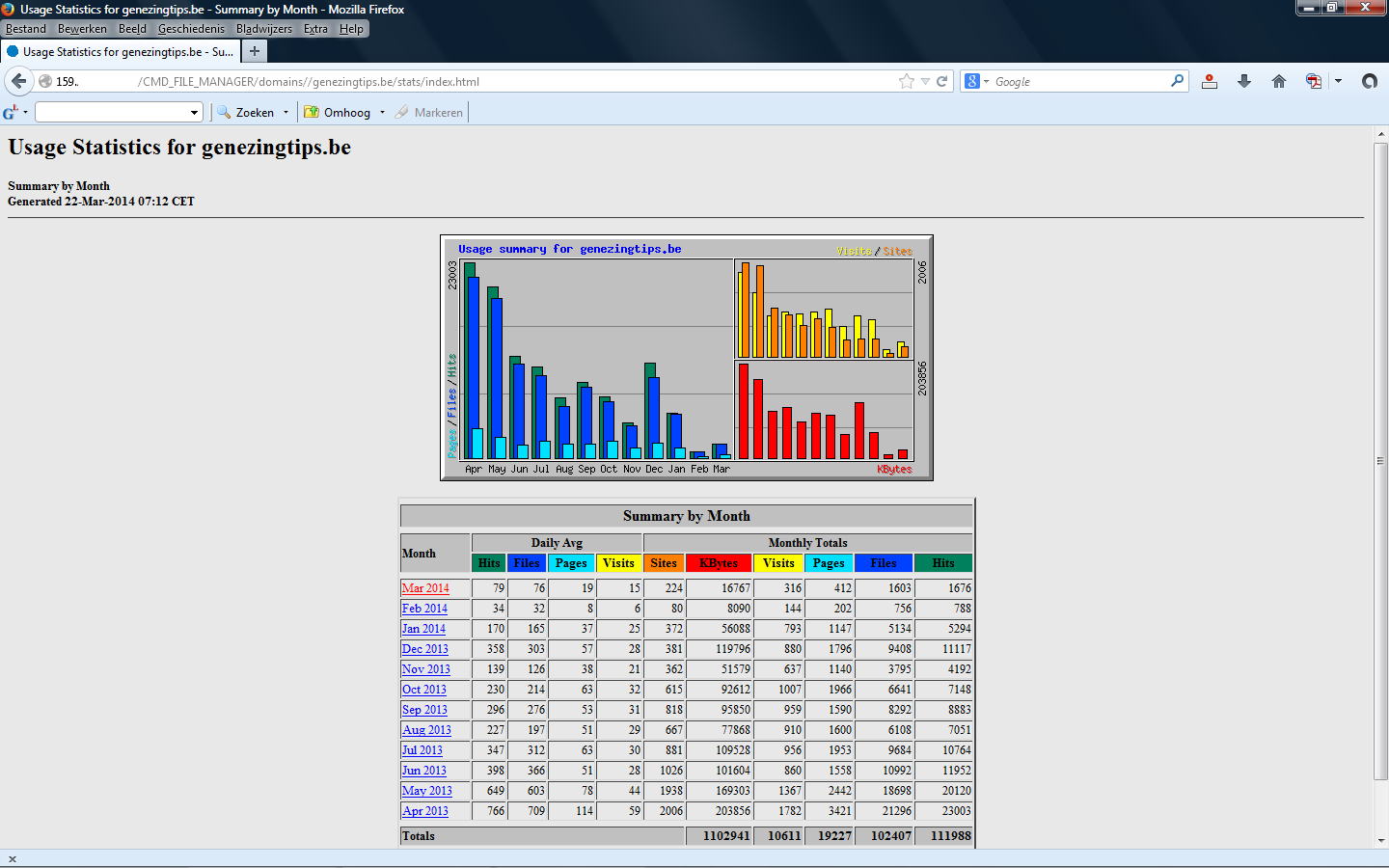
Task: Open the Feb 2014 statistics link
Action: coord(424,609)
